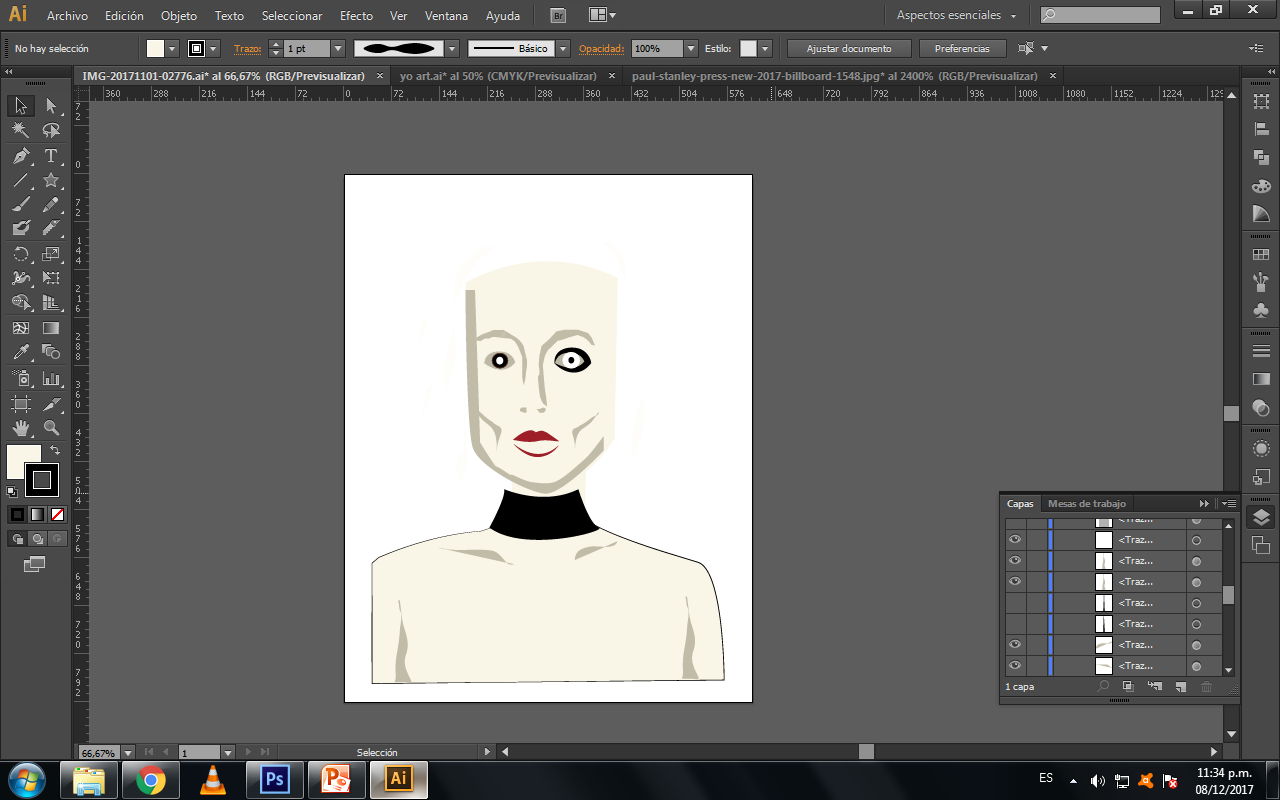Select the Star shape tool
1280x800 pixels.
(x=50, y=181)
